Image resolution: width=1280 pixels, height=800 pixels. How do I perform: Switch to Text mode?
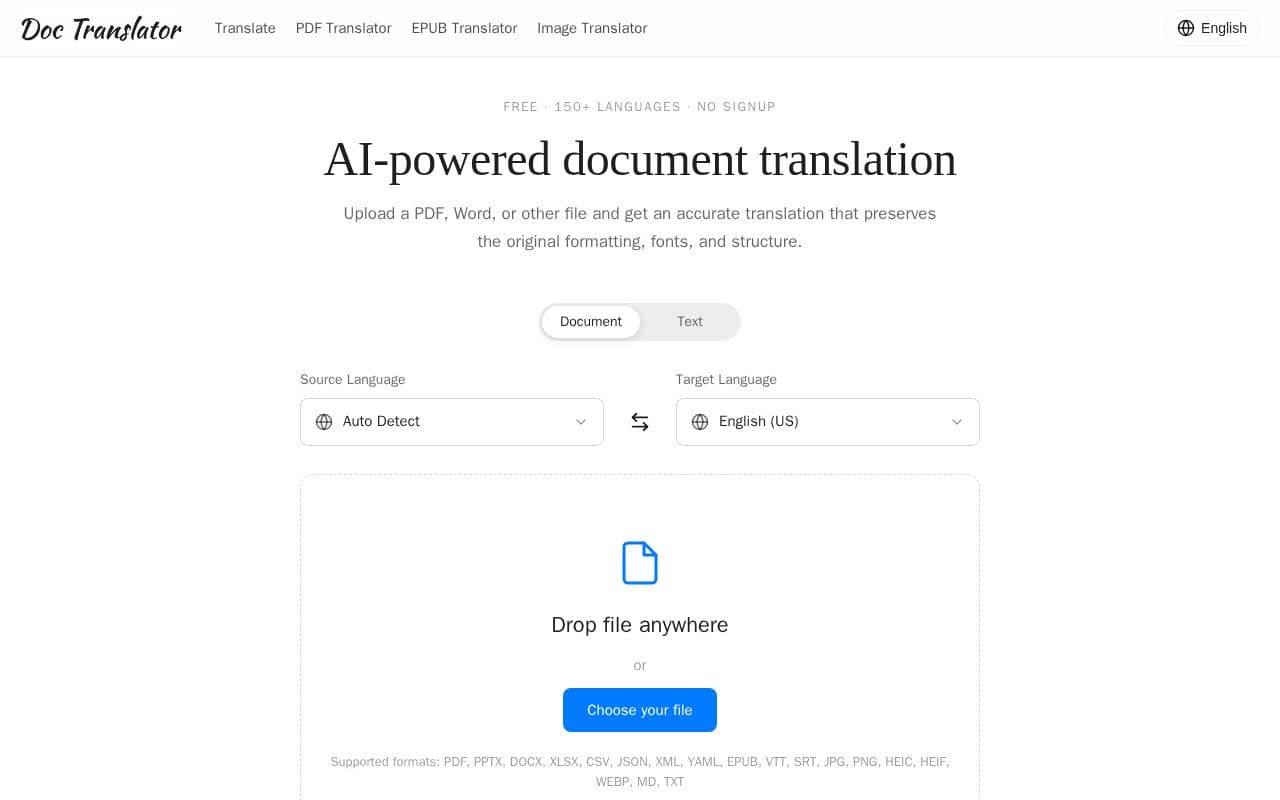tap(690, 322)
